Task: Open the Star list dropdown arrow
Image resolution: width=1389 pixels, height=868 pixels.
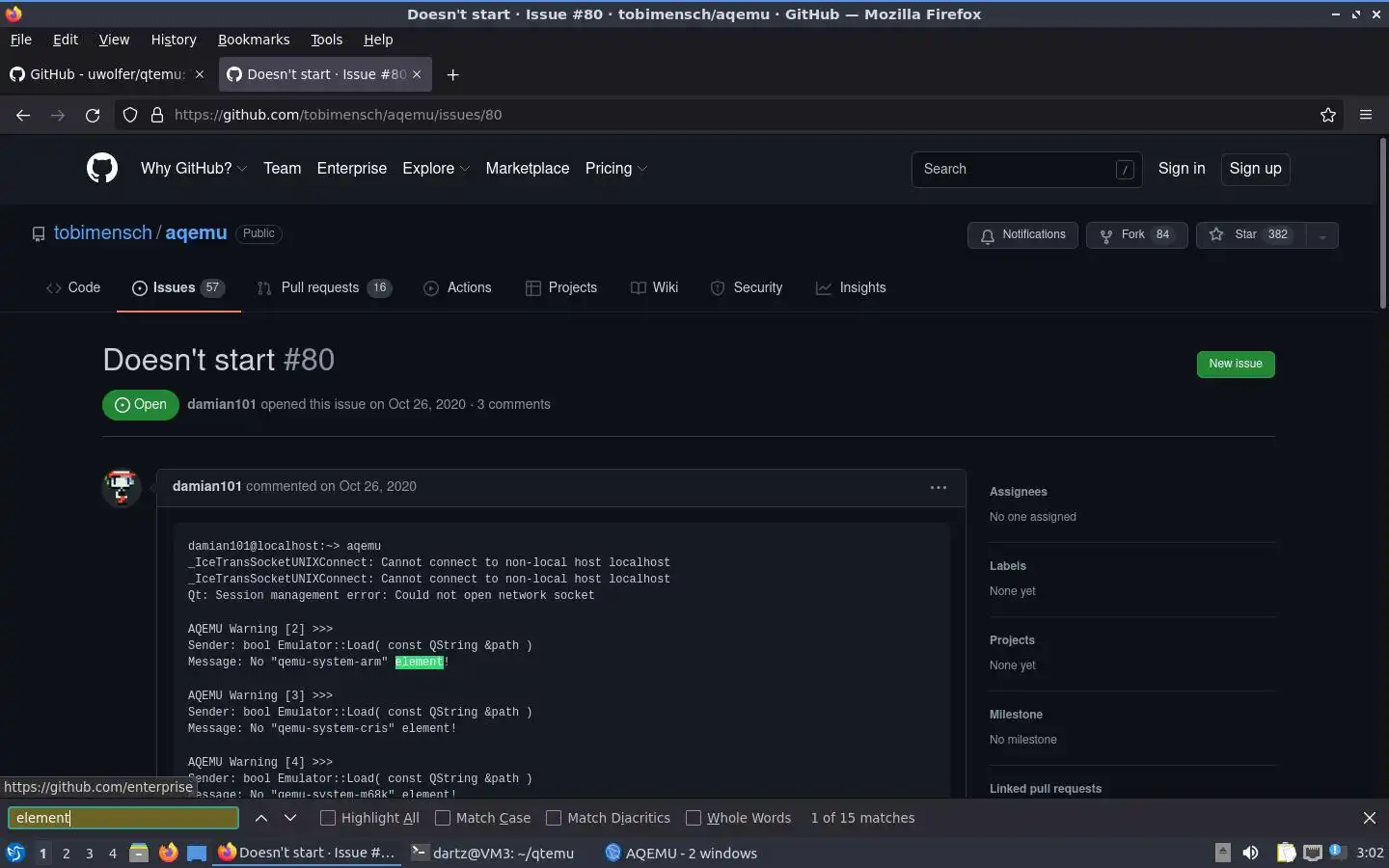Action: [x=1322, y=235]
